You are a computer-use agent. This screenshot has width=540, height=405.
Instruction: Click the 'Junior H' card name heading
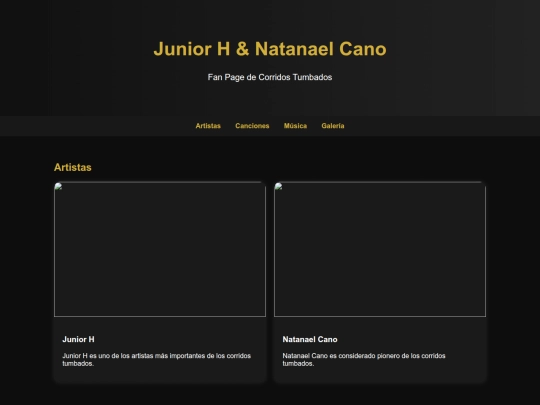(78, 340)
